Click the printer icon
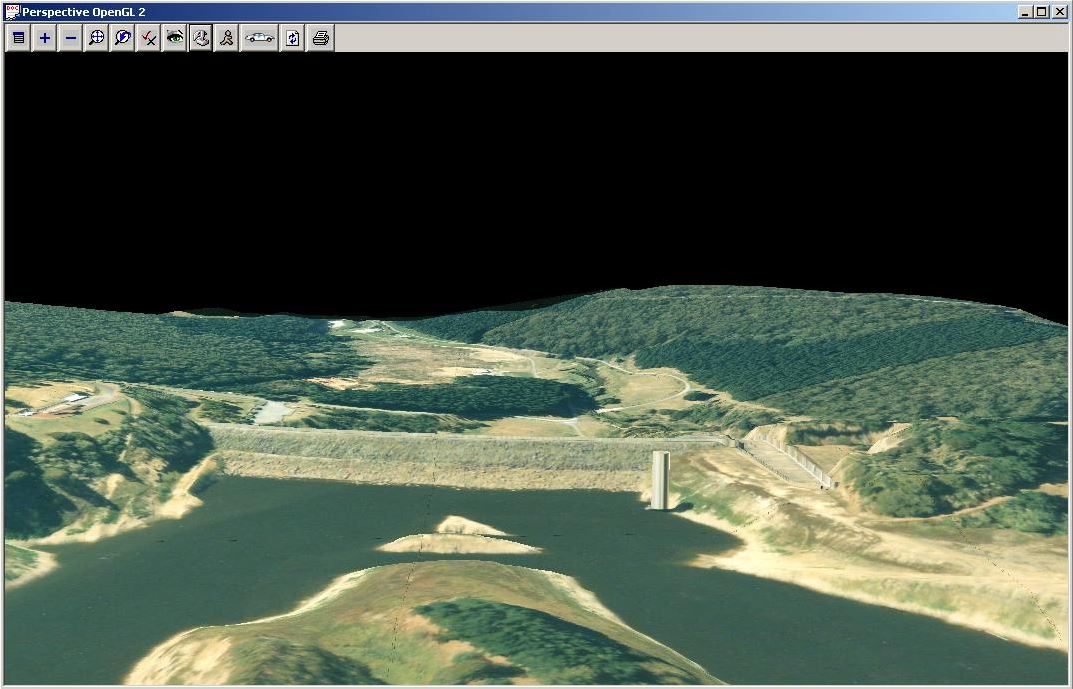The height and width of the screenshot is (689, 1073). click(320, 38)
